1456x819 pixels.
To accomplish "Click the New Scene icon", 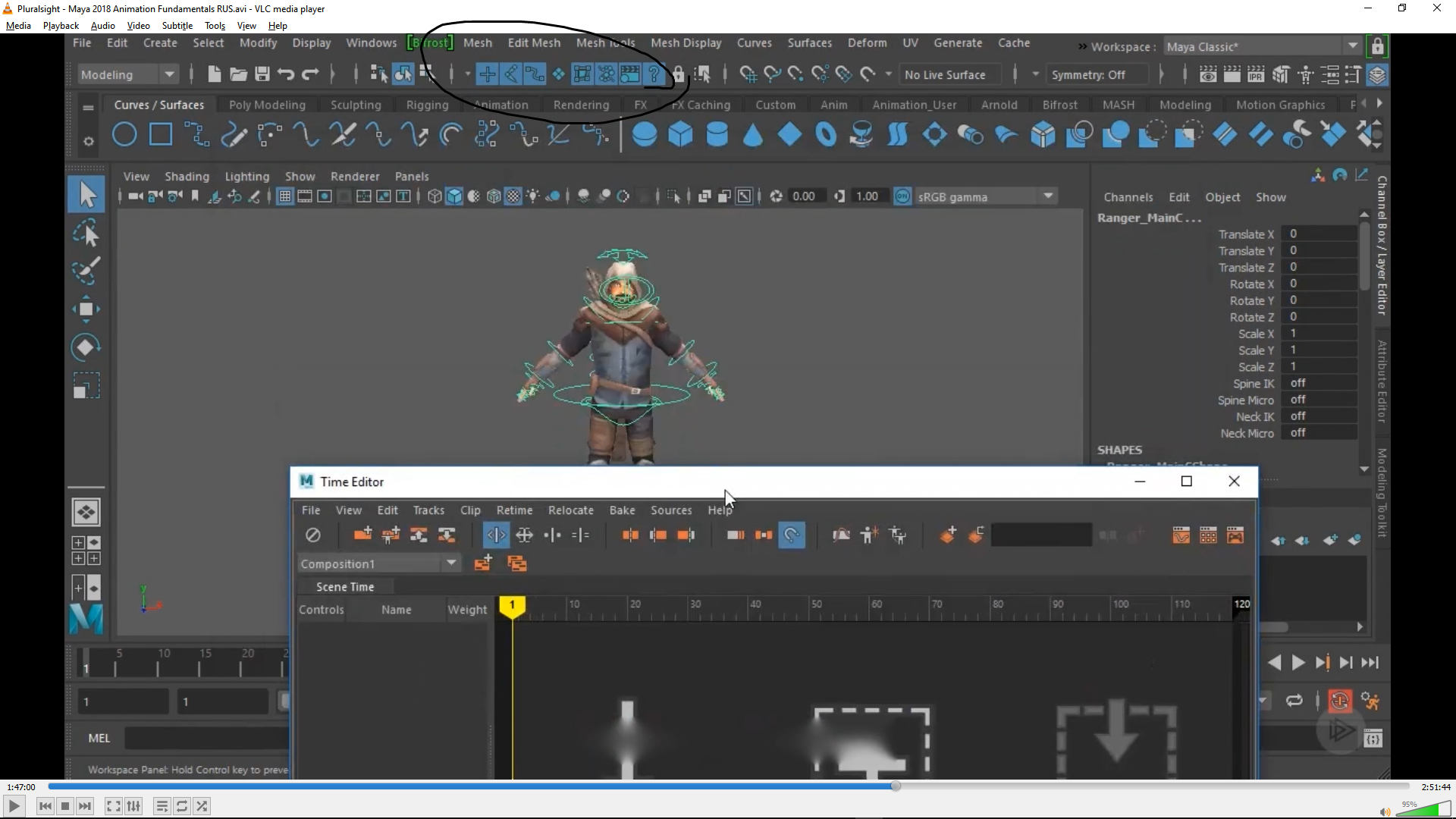I will click(x=214, y=74).
